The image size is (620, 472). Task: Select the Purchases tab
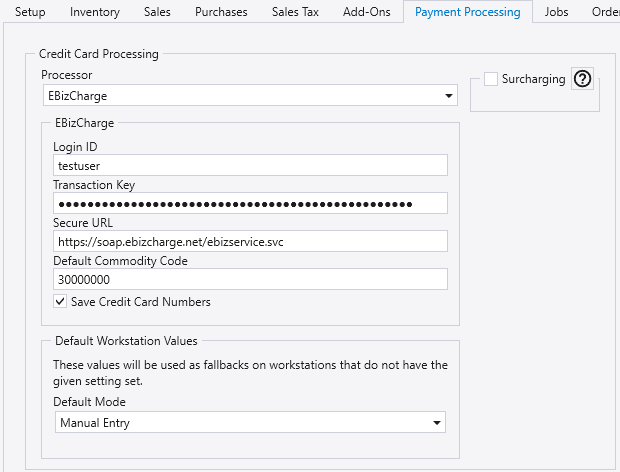tap(222, 12)
